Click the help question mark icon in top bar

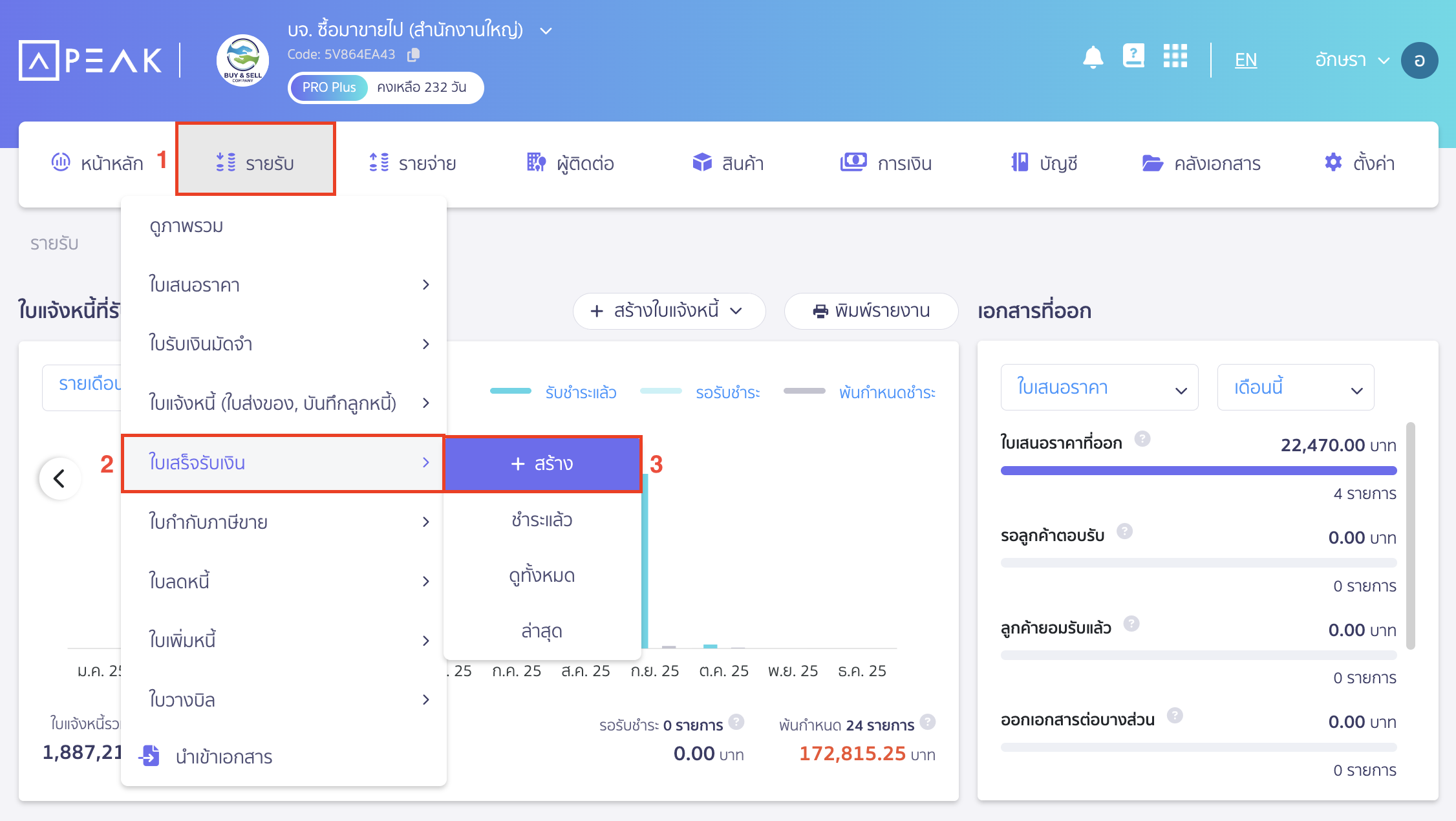click(x=1134, y=58)
